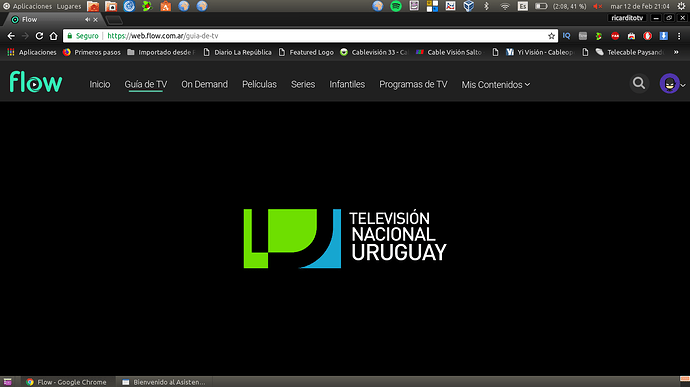Screen dimensions: 690x387
Task: Click the blue download extension icon
Action: pos(664,36)
